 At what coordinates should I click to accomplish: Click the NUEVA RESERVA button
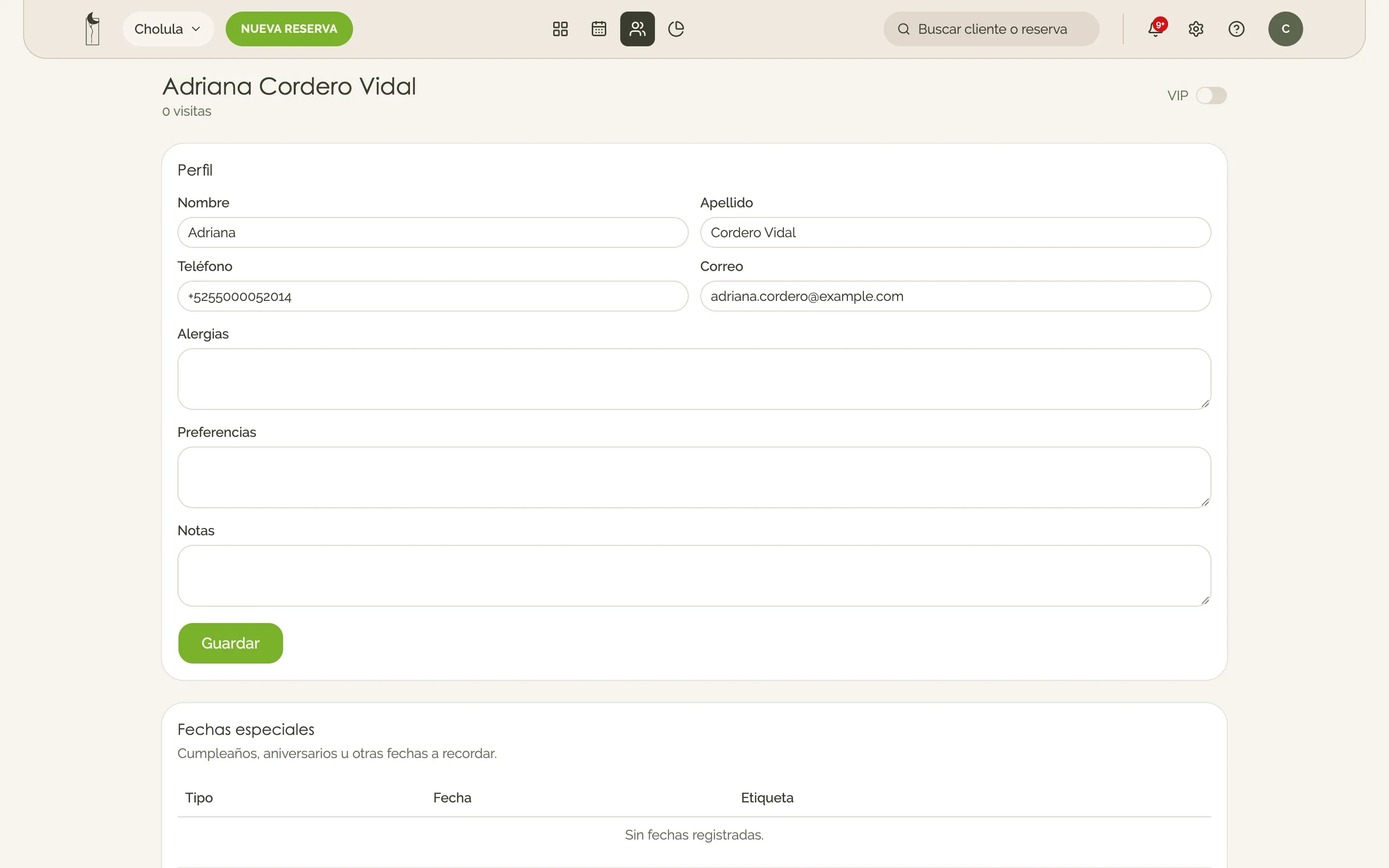(289, 29)
